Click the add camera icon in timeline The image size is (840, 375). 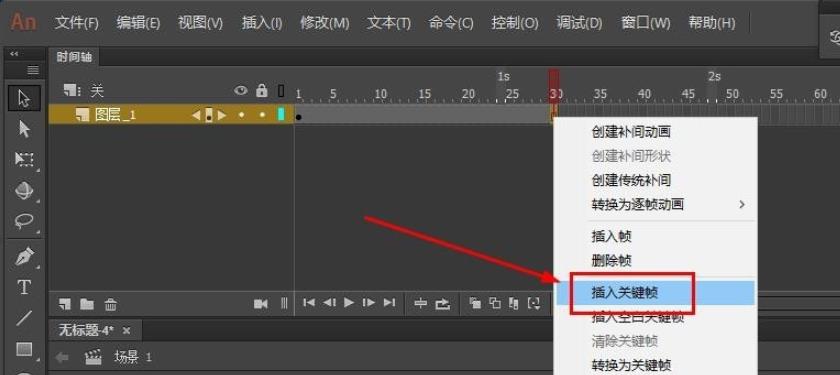click(261, 304)
